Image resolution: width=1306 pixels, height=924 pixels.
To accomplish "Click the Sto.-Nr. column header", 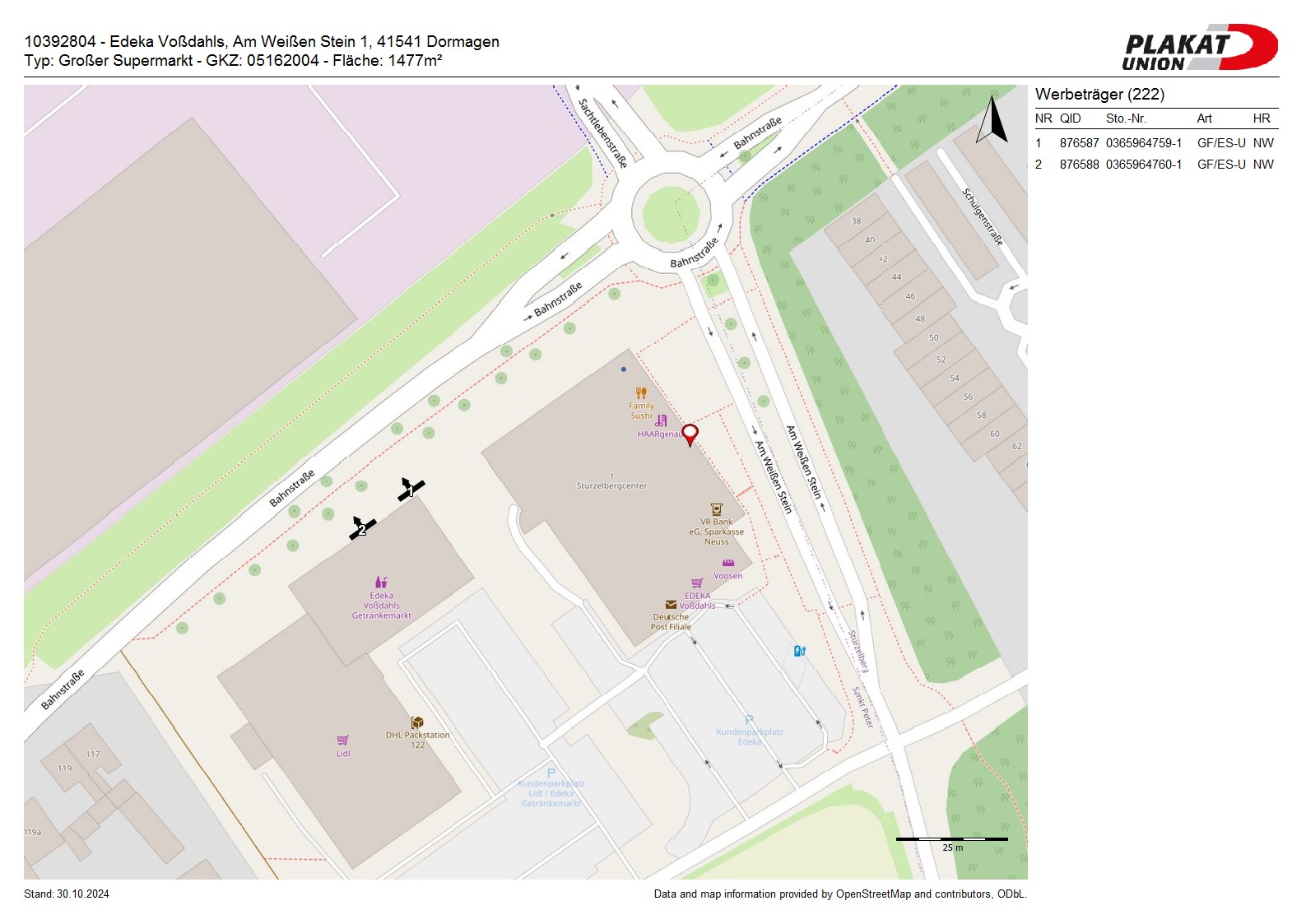I will point(1126,118).
